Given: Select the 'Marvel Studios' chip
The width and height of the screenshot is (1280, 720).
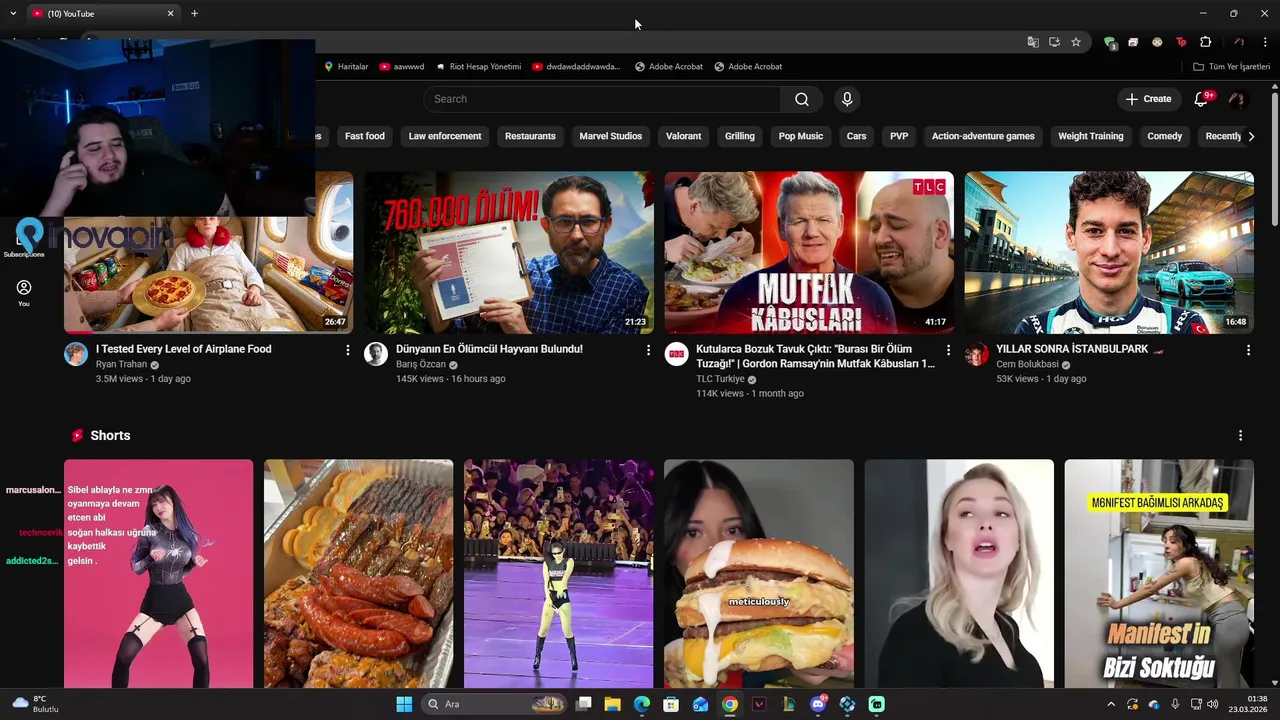Looking at the screenshot, I should coord(610,136).
